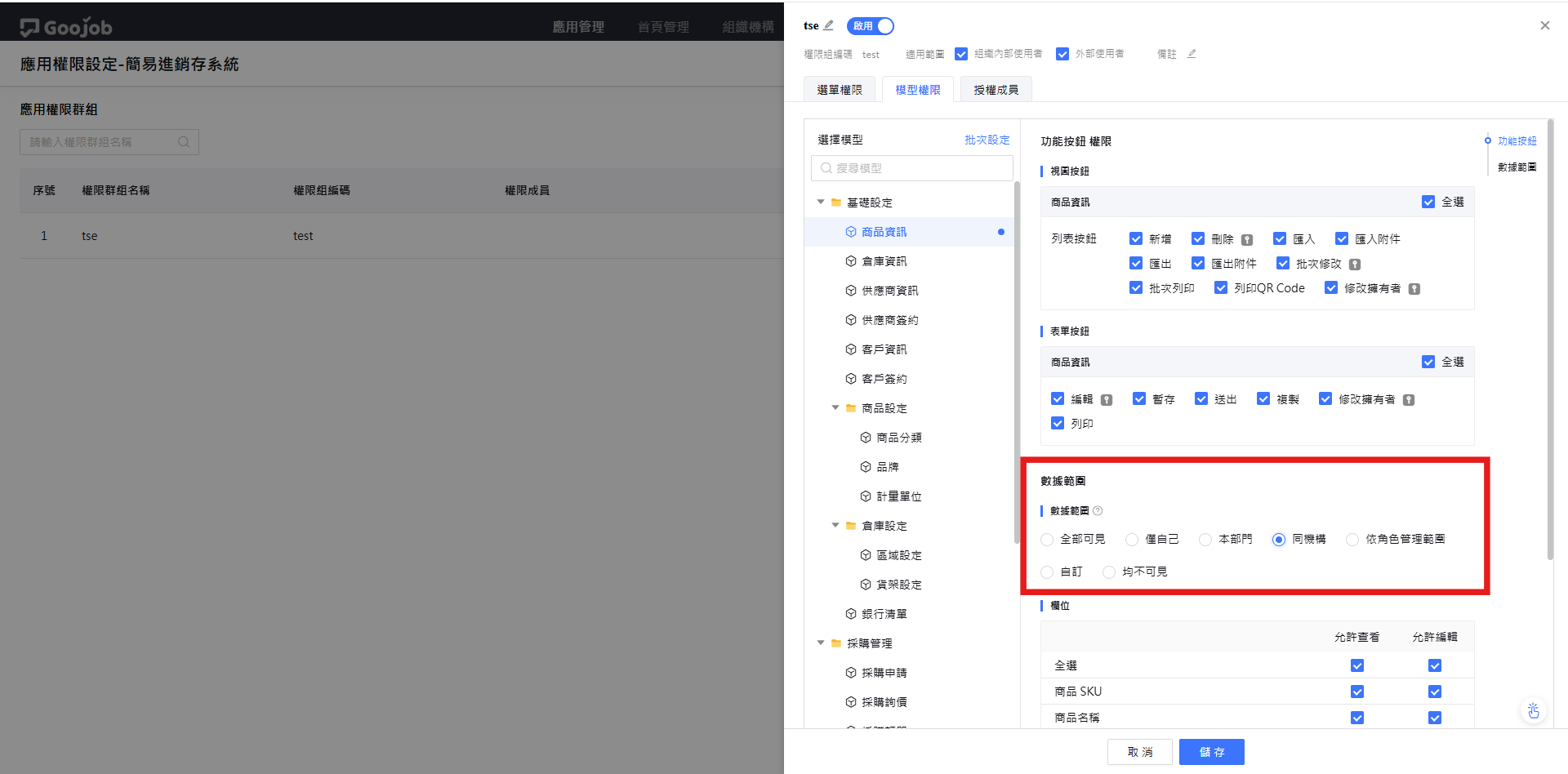Click the lock icon beside 修改擁有者 in 列表按鈕

click(1414, 289)
